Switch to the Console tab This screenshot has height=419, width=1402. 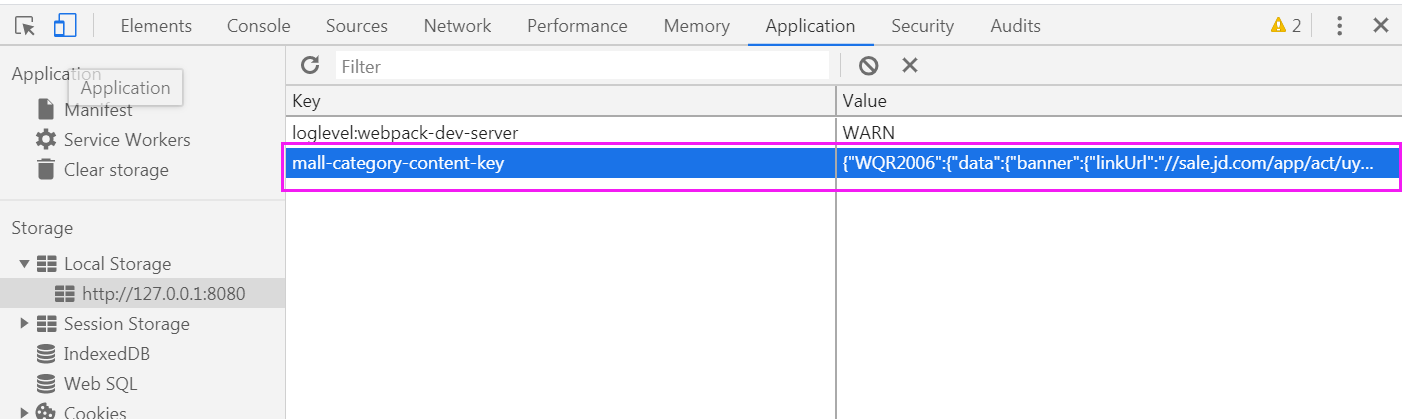click(x=258, y=26)
